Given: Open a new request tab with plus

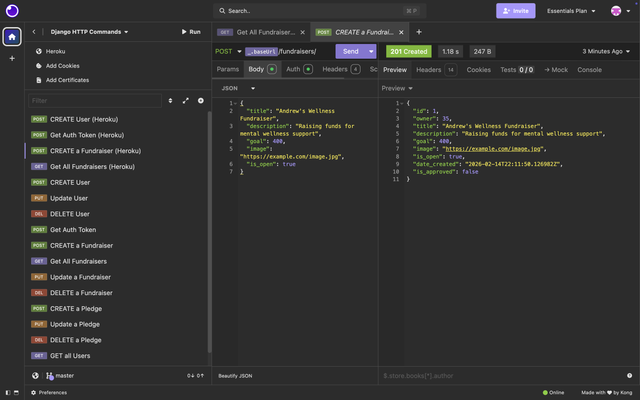Looking at the screenshot, I should [419, 32].
